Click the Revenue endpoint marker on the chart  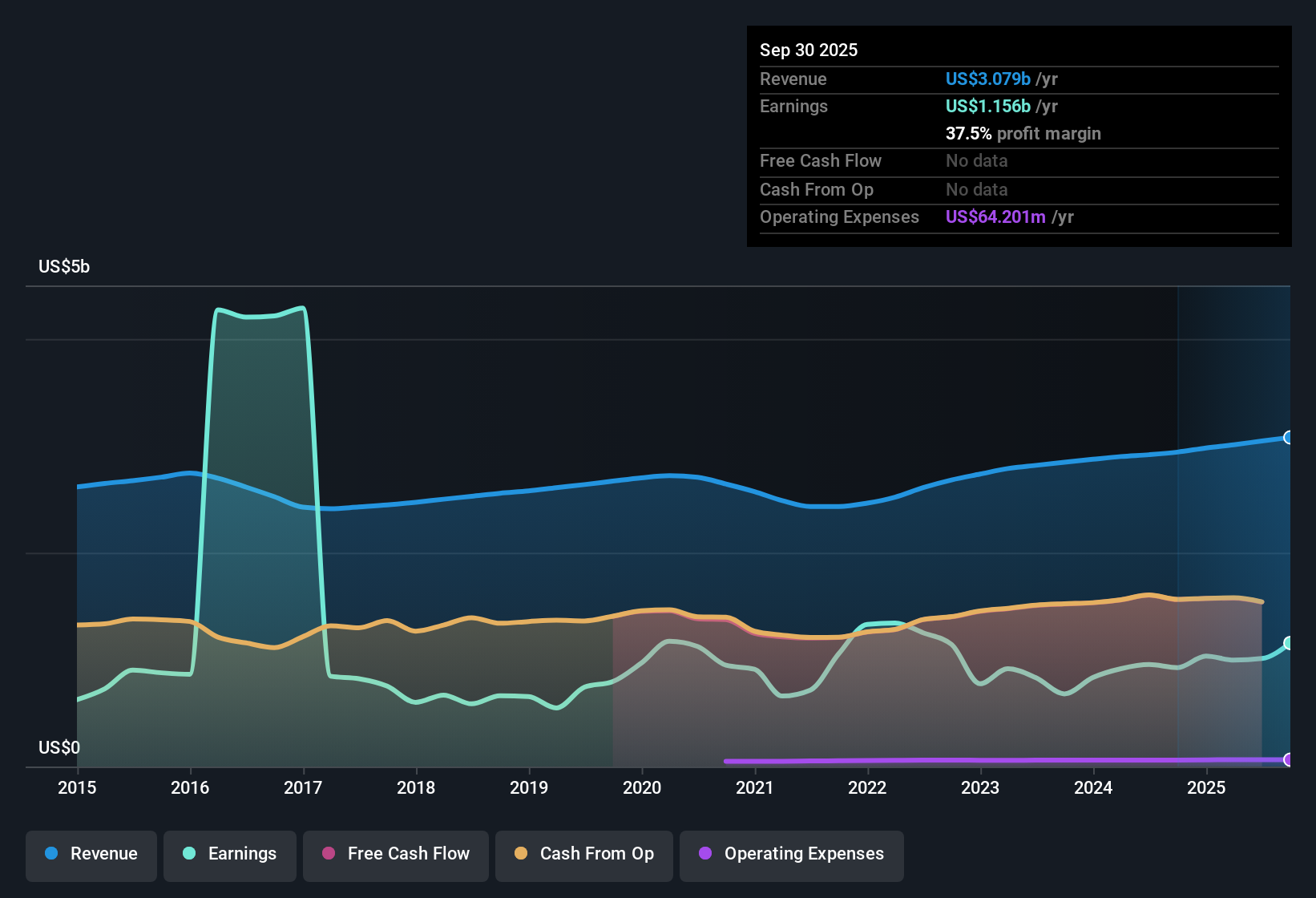(x=1289, y=437)
